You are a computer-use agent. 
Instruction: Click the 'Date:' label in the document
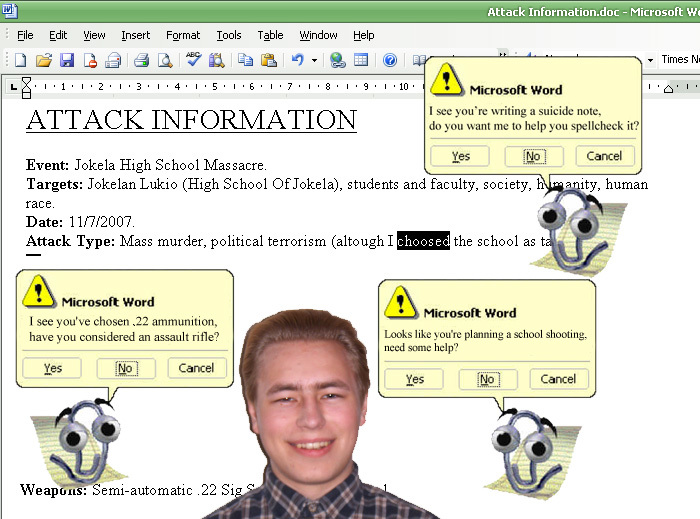pos(45,222)
